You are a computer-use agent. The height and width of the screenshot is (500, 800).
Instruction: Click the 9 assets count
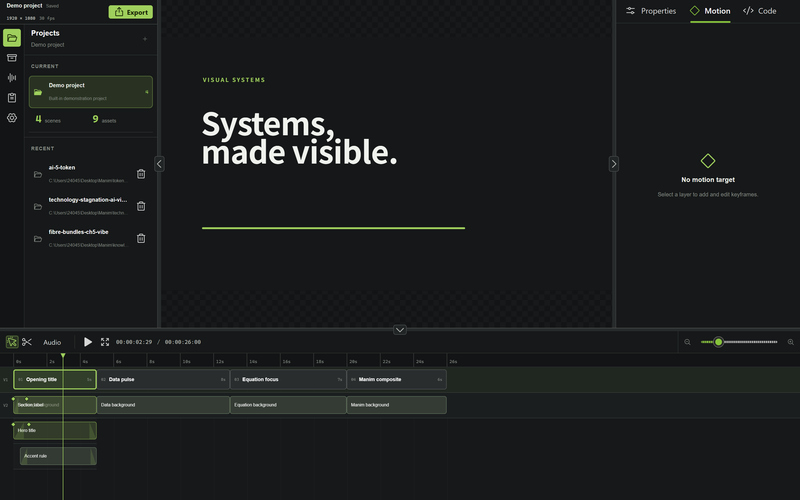pos(104,119)
